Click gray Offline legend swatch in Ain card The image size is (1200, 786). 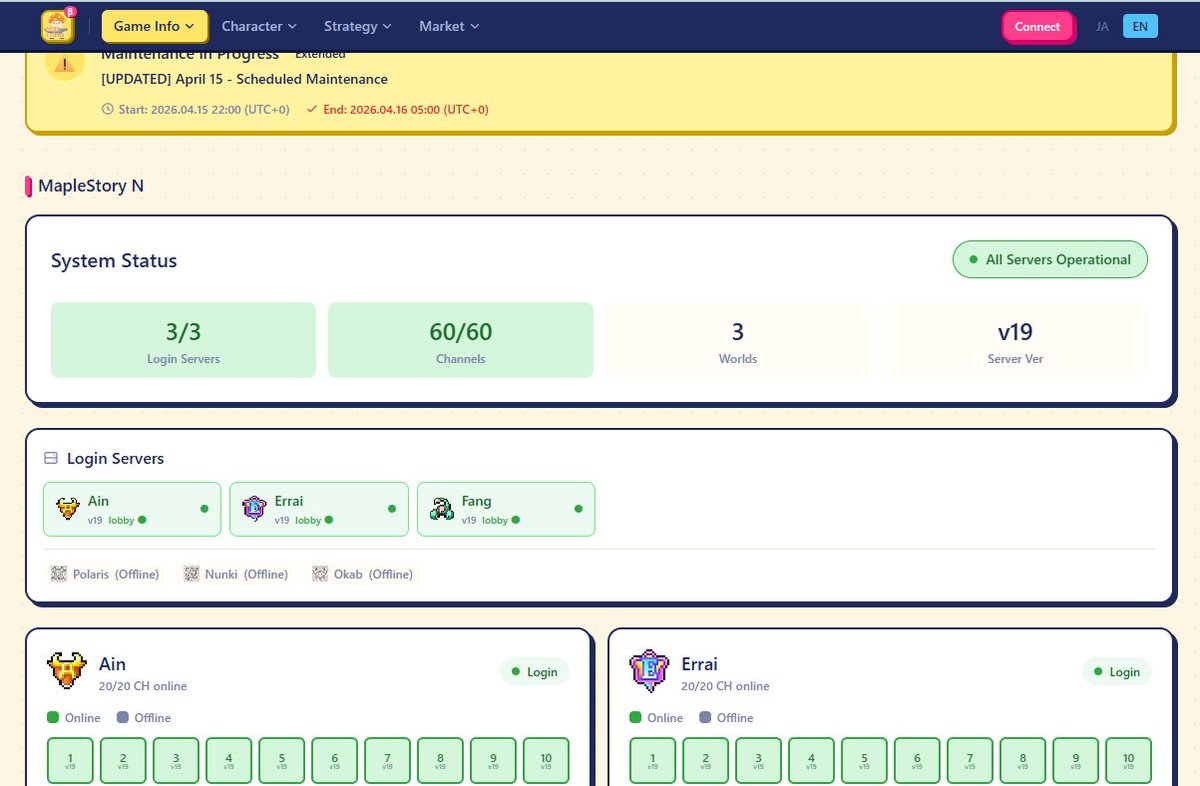[123, 717]
